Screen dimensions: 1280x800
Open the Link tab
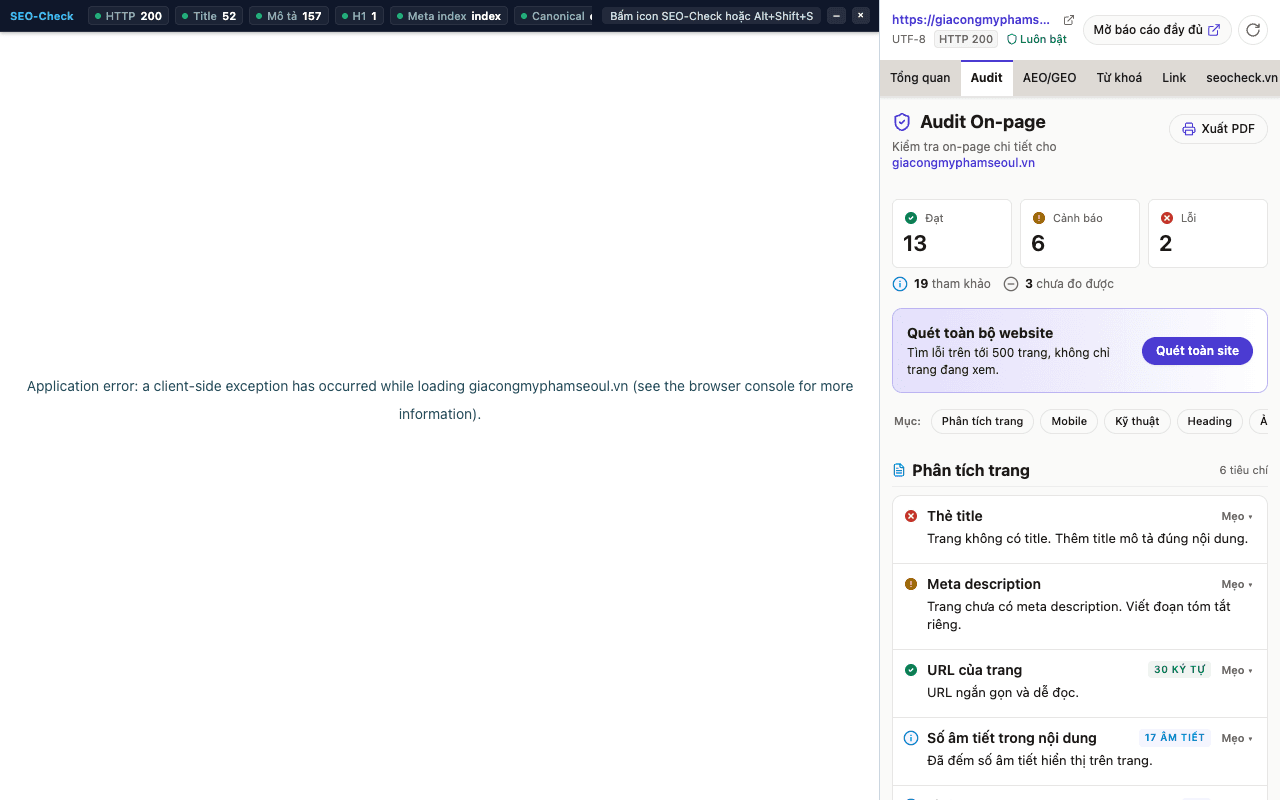1174,78
